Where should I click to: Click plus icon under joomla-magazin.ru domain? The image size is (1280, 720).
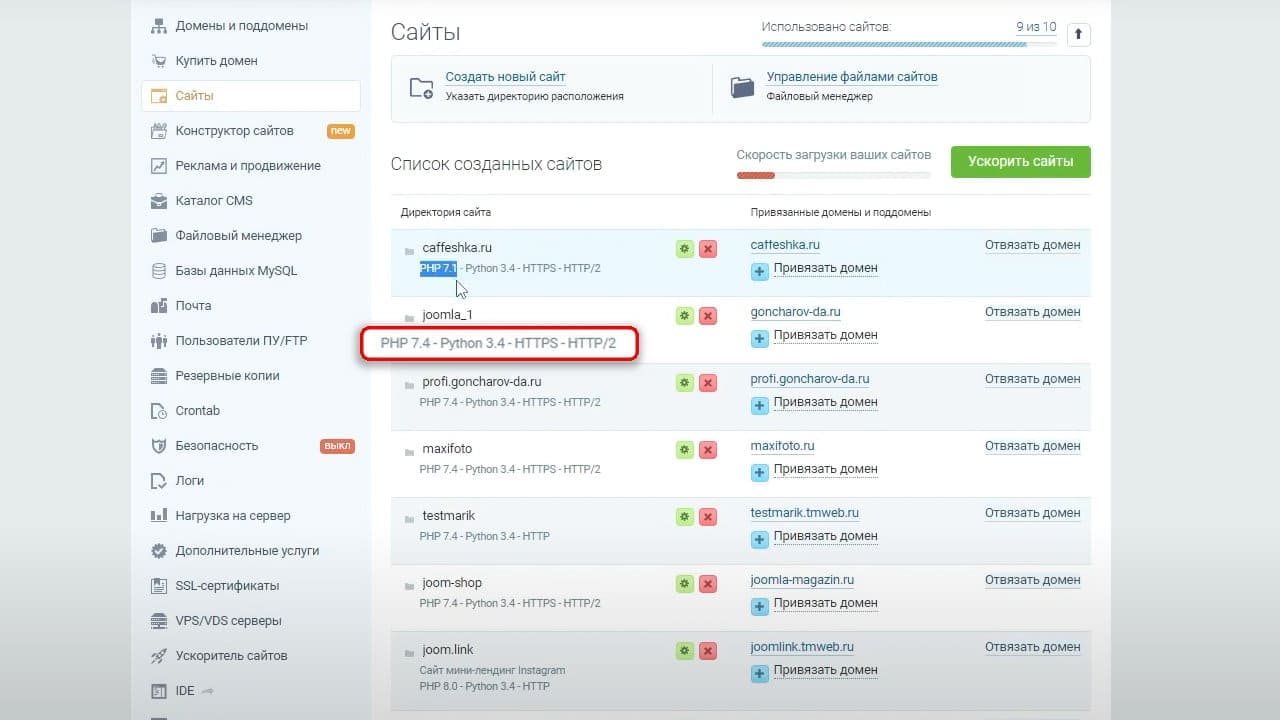759,606
